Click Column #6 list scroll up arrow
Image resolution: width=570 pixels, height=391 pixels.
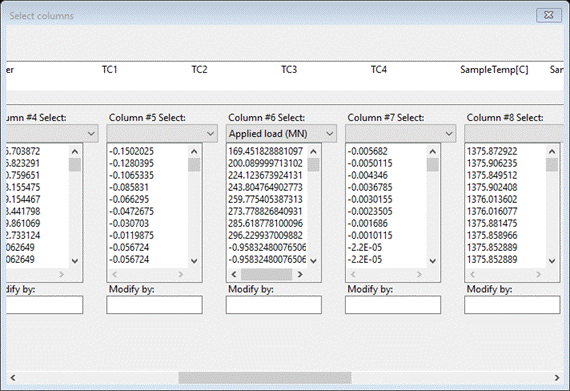point(313,152)
